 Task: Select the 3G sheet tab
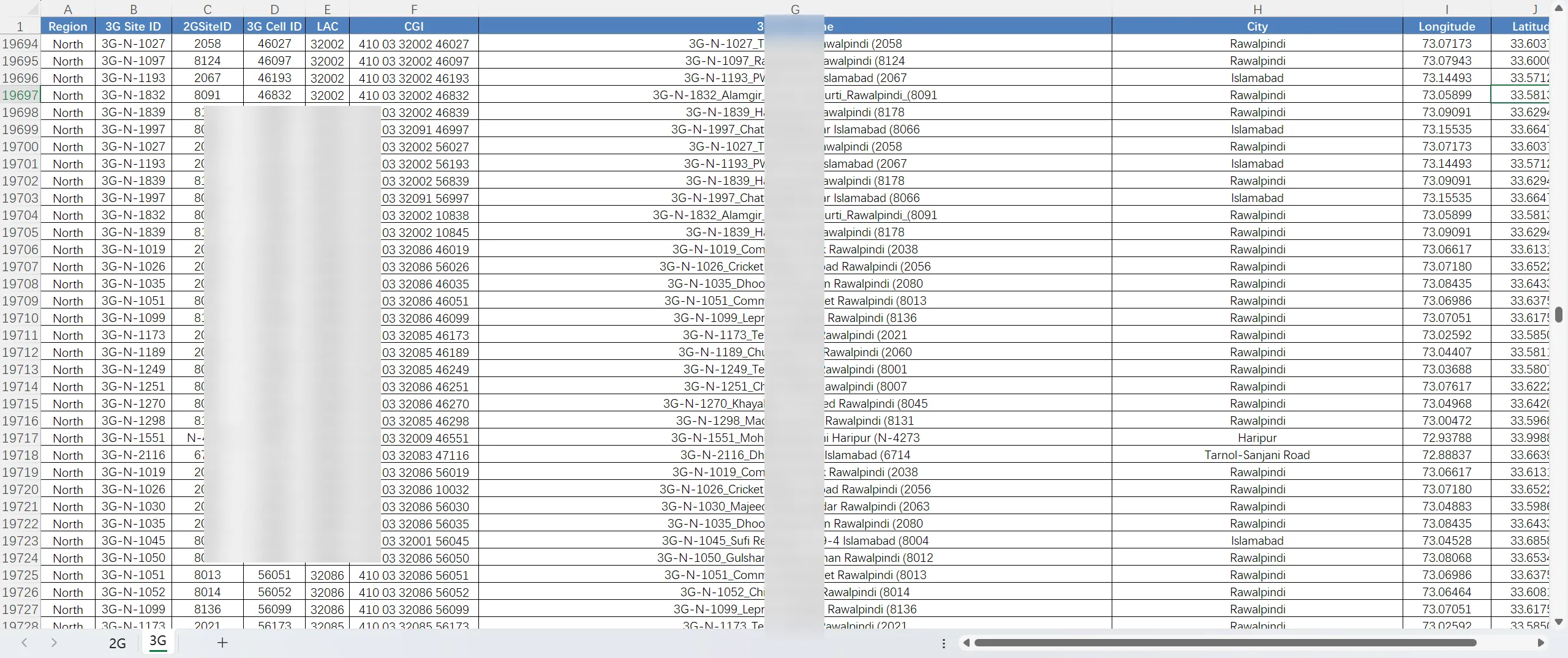point(158,641)
